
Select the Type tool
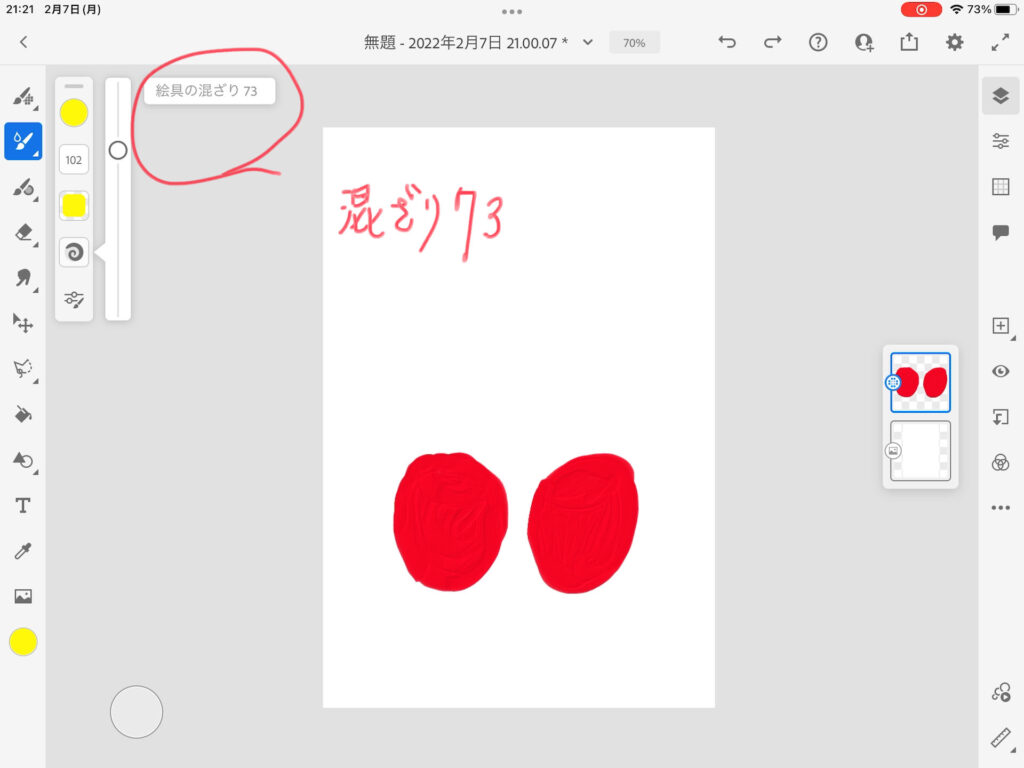point(23,506)
